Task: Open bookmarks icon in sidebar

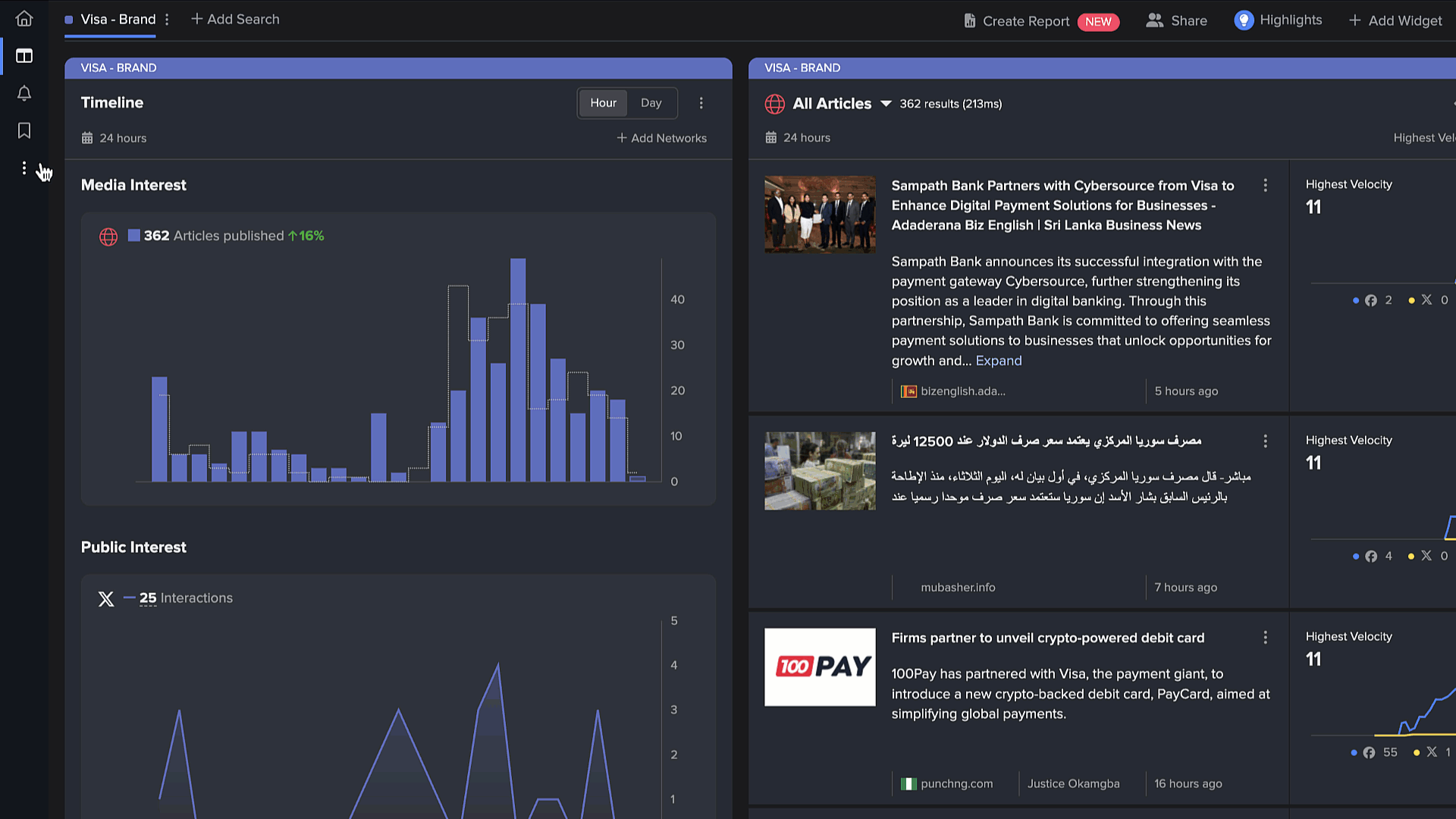Action: point(24,130)
